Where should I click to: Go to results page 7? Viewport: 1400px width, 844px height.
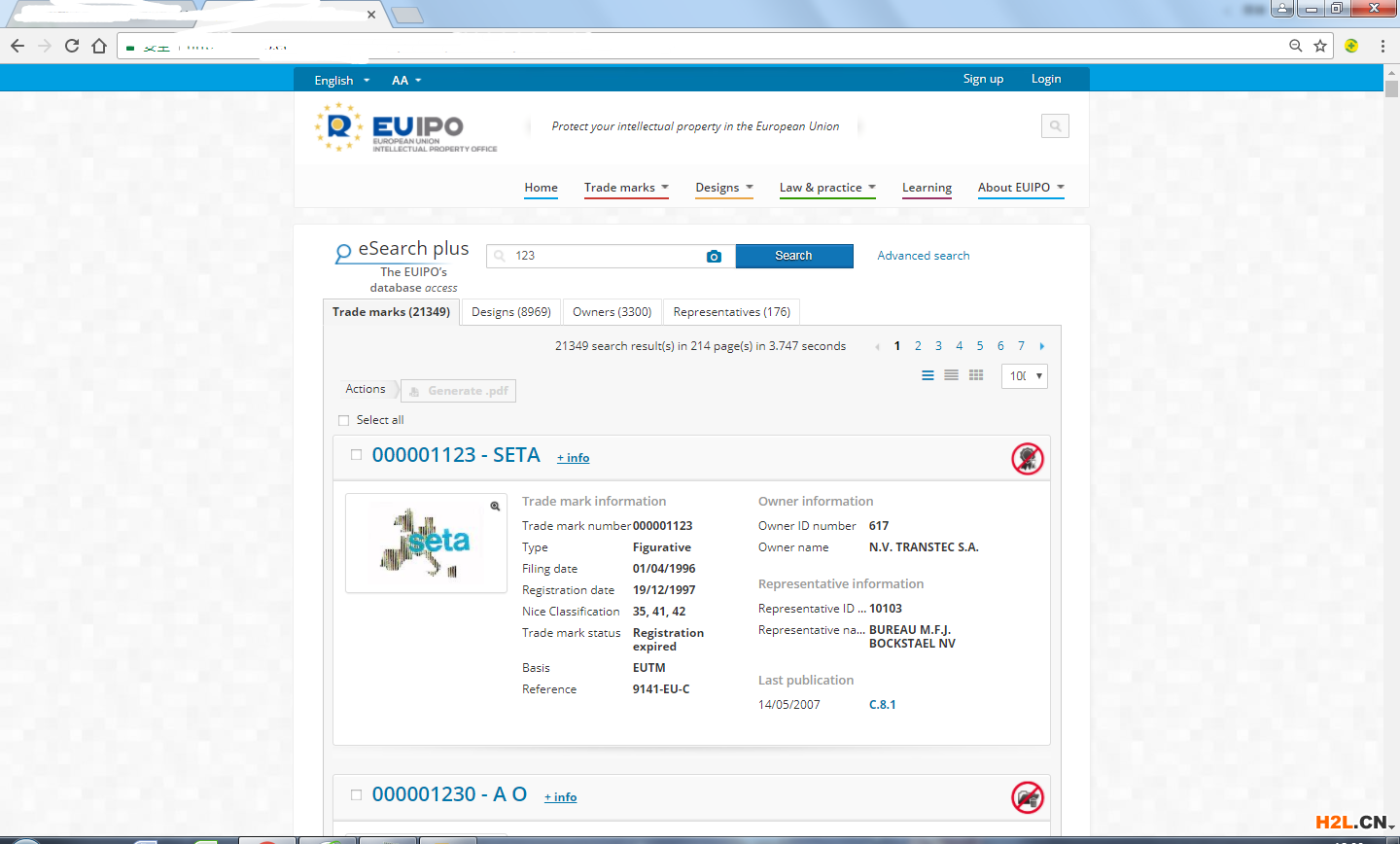pos(1021,346)
